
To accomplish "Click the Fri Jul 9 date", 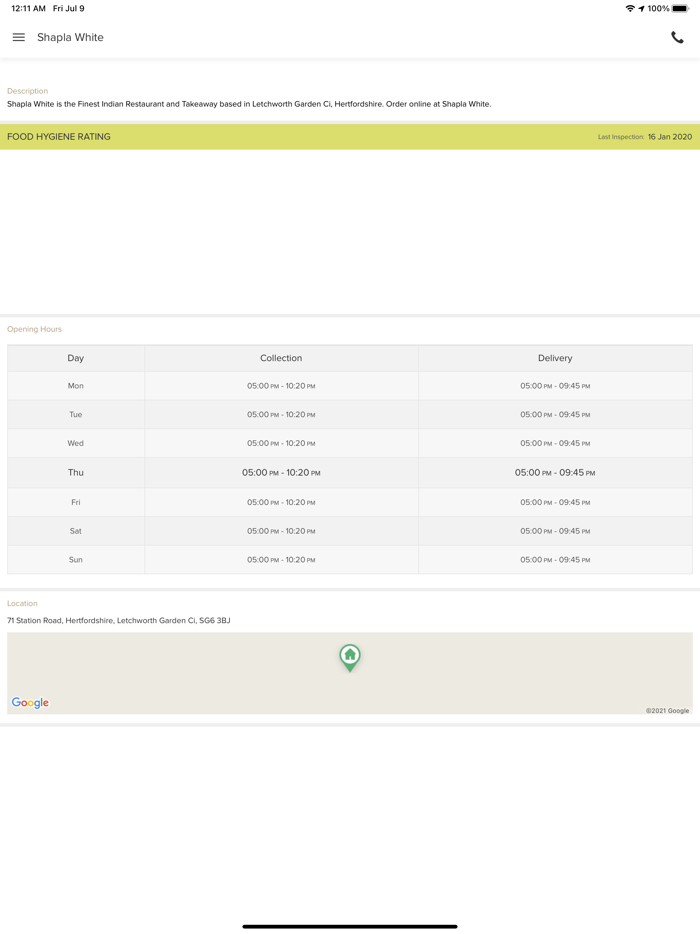I will pyautogui.click(x=69, y=8).
